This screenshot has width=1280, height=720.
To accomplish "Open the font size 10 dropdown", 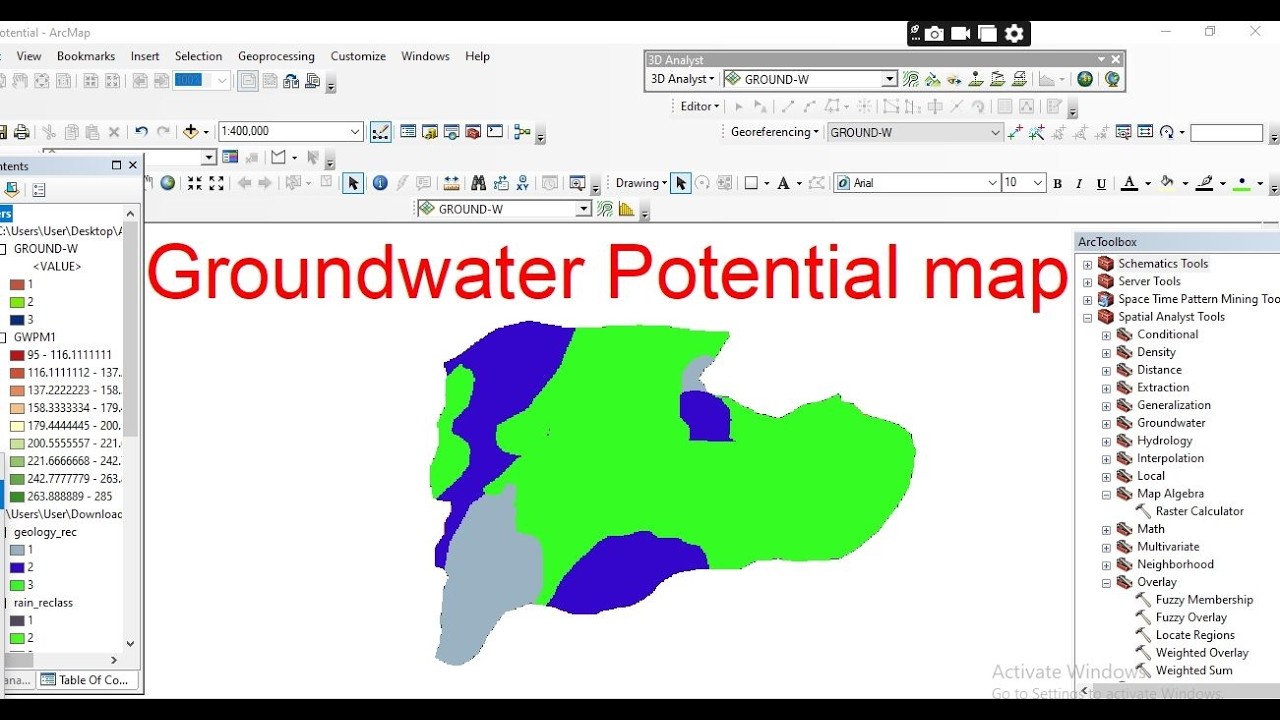I will [1038, 183].
